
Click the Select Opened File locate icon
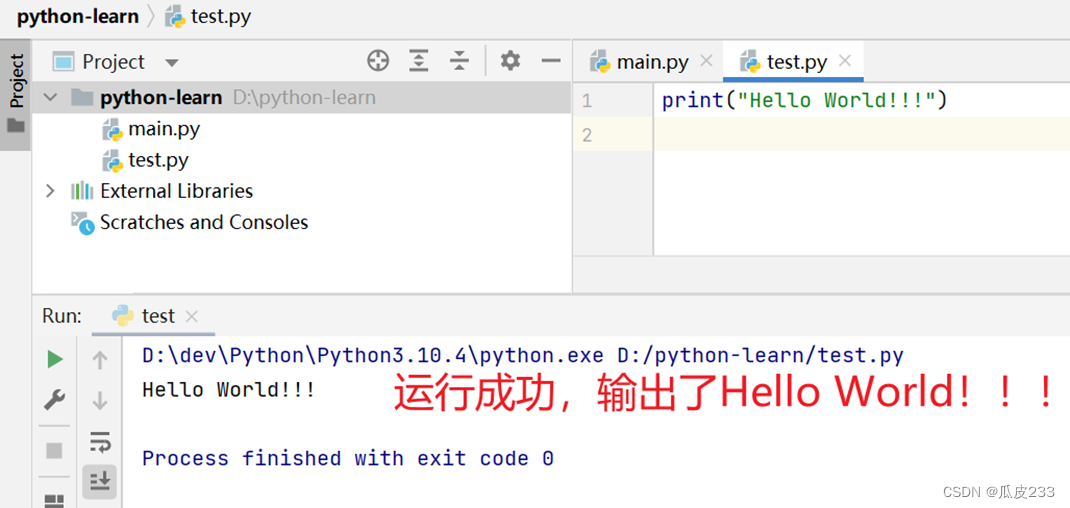click(x=378, y=61)
